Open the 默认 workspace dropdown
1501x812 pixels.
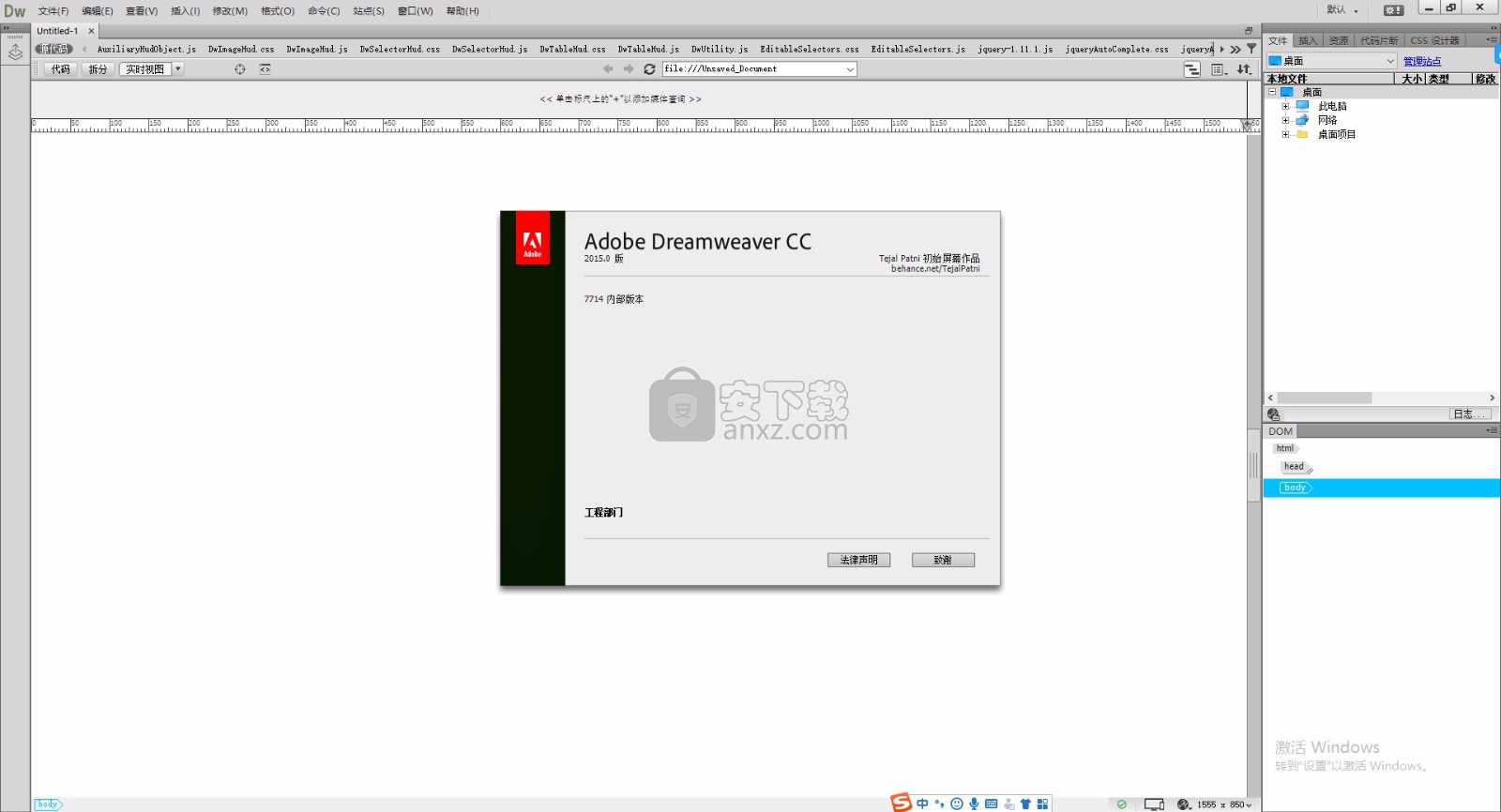point(1342,10)
